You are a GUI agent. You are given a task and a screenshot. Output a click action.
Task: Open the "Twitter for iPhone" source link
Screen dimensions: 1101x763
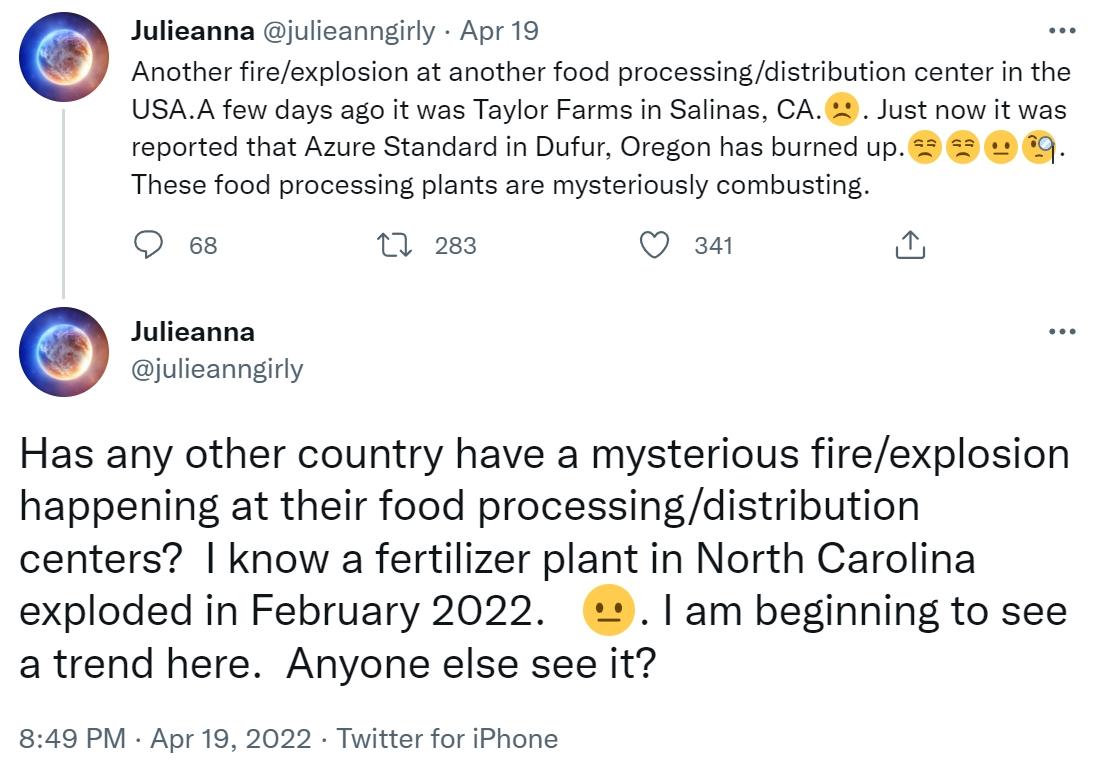pos(447,739)
